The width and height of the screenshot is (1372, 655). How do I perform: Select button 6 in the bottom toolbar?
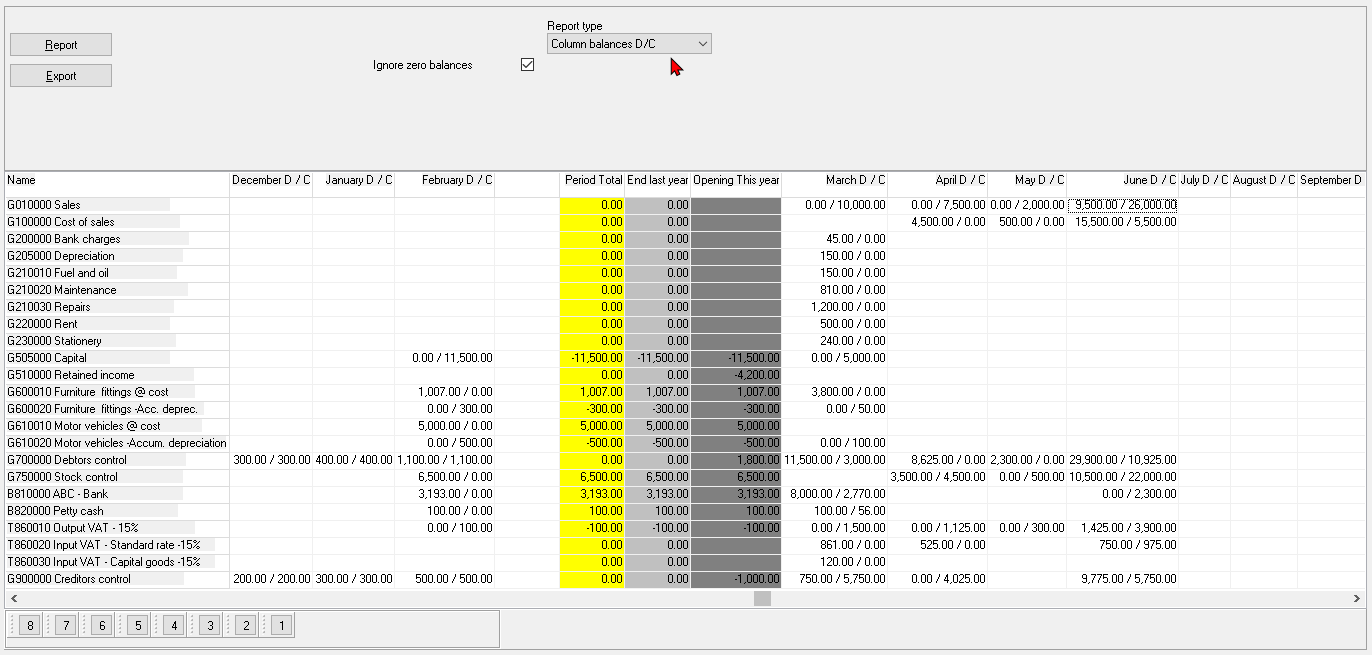coord(102,626)
